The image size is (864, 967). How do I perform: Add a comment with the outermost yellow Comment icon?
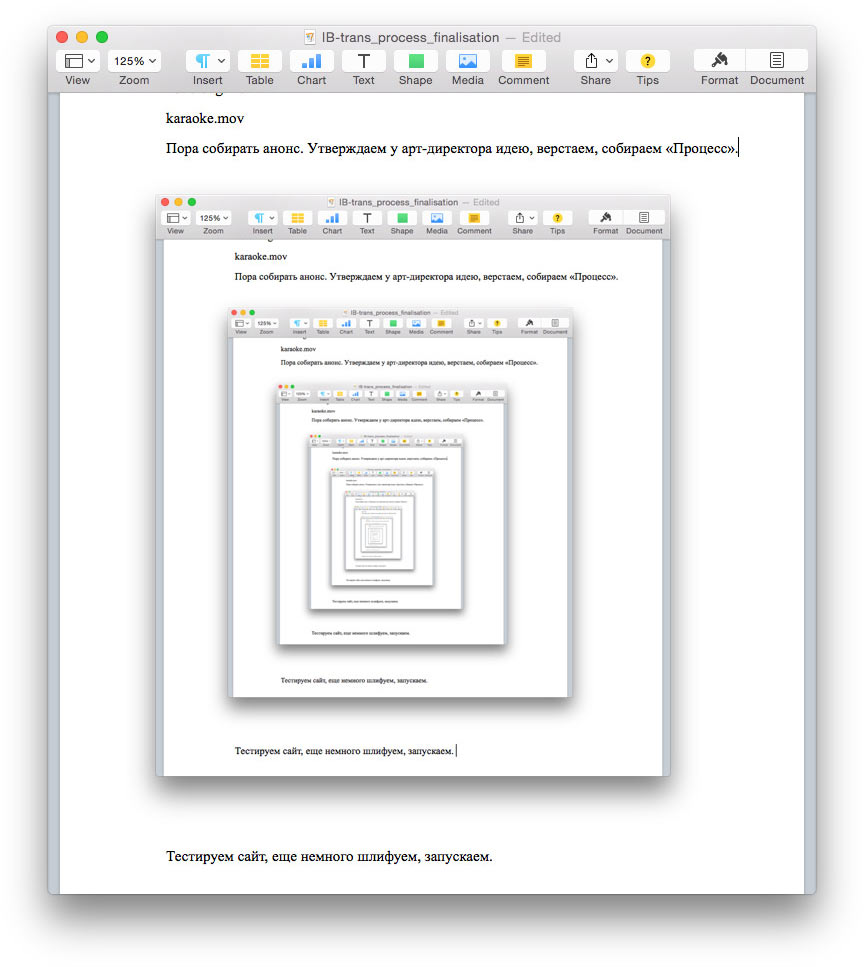tap(523, 61)
